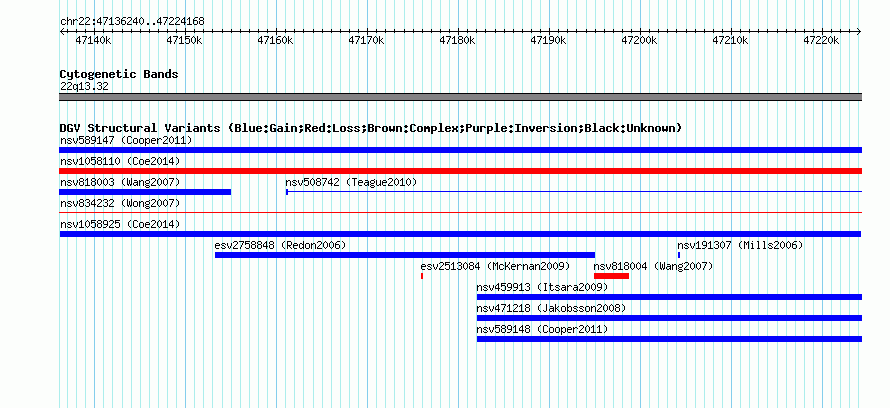The image size is (890, 408).
Task: Click the chr22:47136240..47224168 coordinates label
Action: (x=132, y=22)
